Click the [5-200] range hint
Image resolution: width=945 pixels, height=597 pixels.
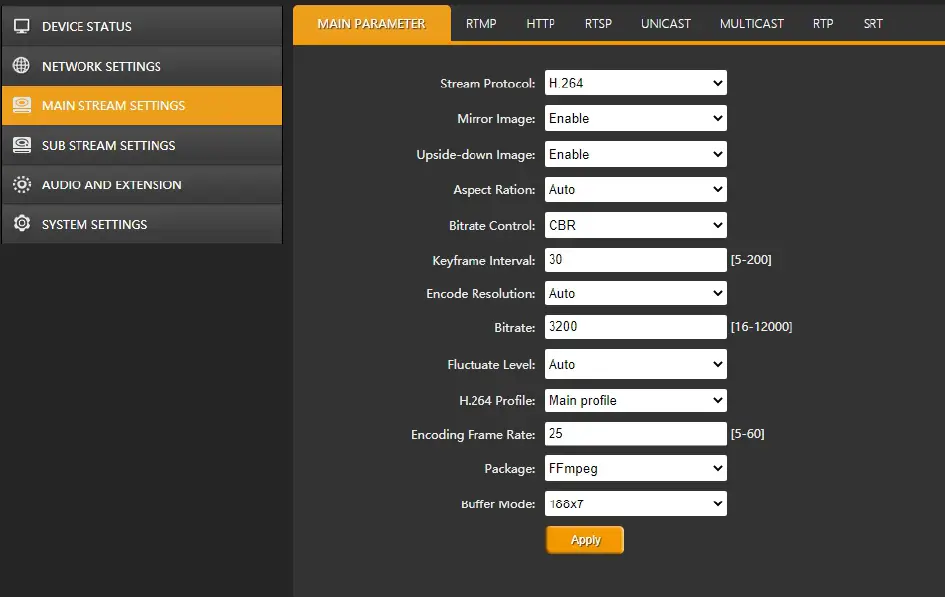(x=751, y=260)
